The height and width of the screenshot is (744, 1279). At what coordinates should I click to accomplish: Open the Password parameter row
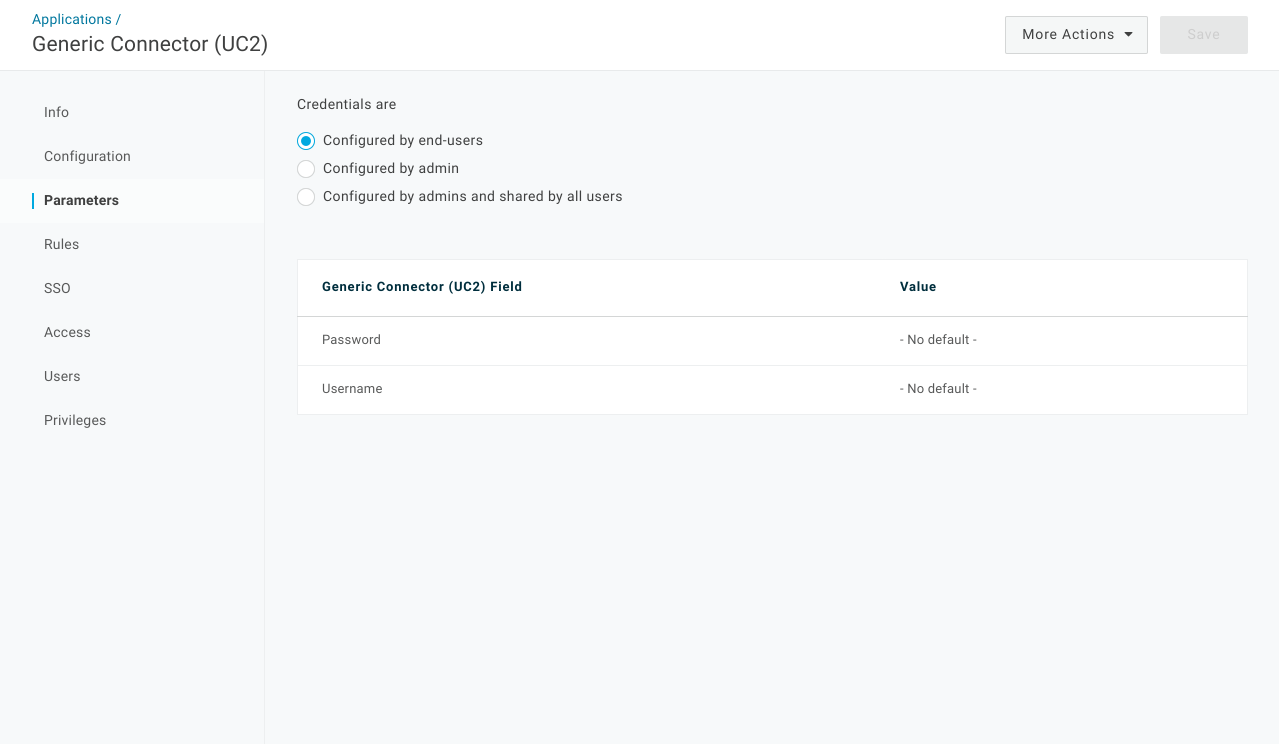click(351, 340)
